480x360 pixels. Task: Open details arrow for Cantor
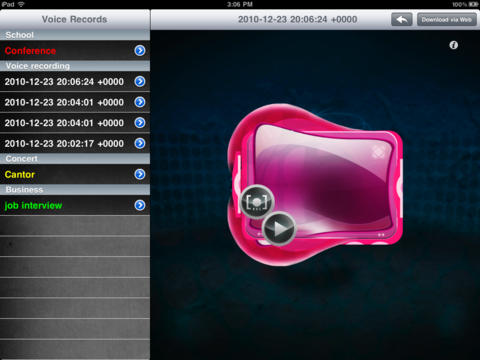click(140, 174)
